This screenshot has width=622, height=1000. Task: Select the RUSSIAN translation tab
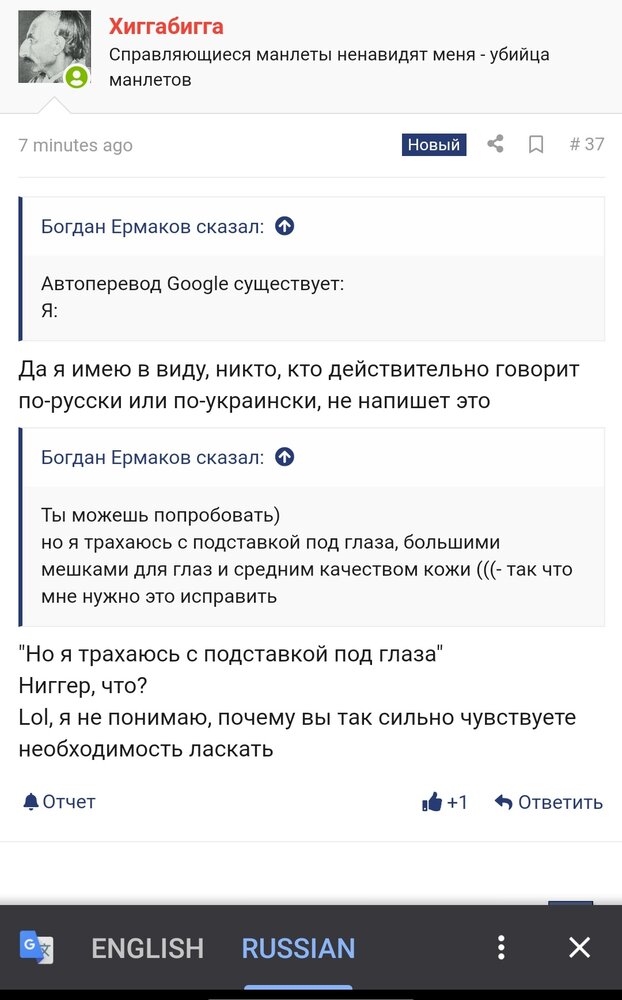coord(298,948)
